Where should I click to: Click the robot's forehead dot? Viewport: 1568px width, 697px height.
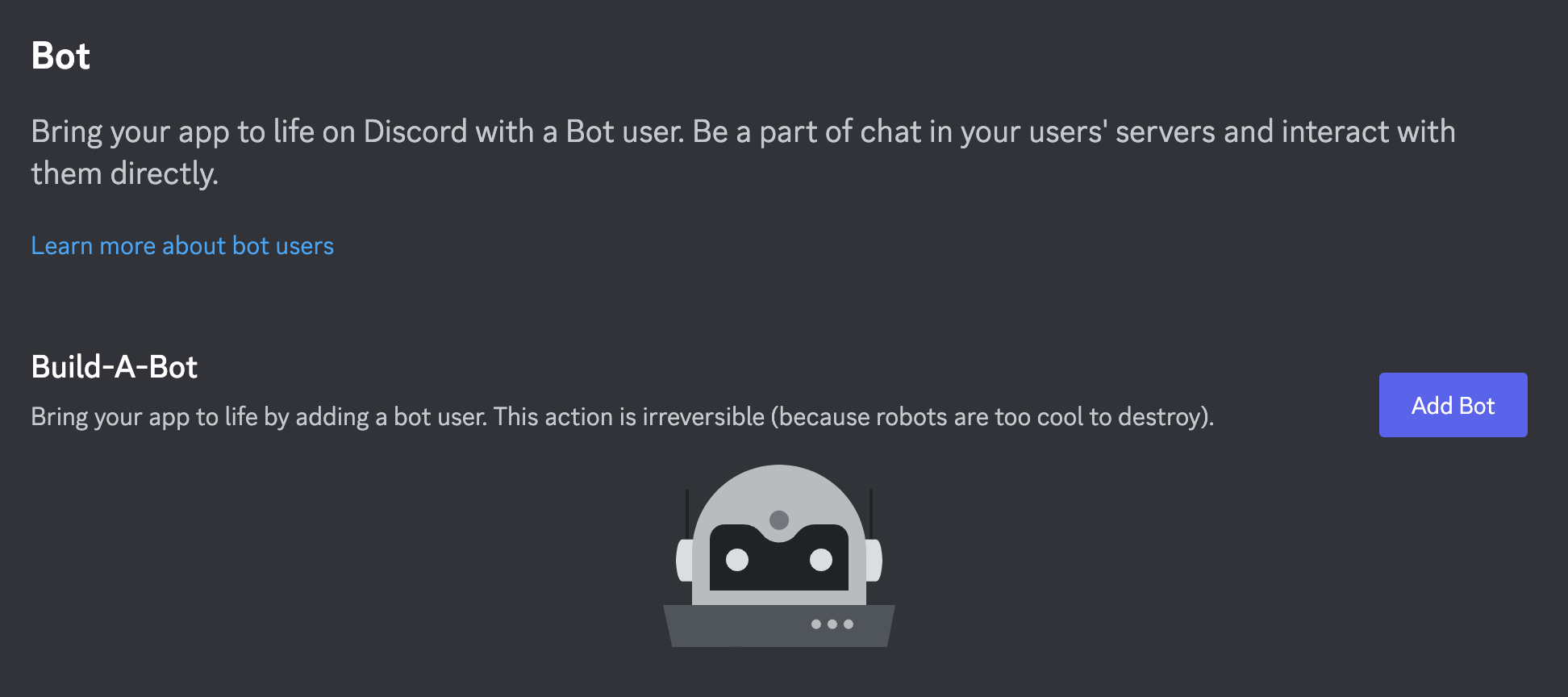click(x=779, y=518)
